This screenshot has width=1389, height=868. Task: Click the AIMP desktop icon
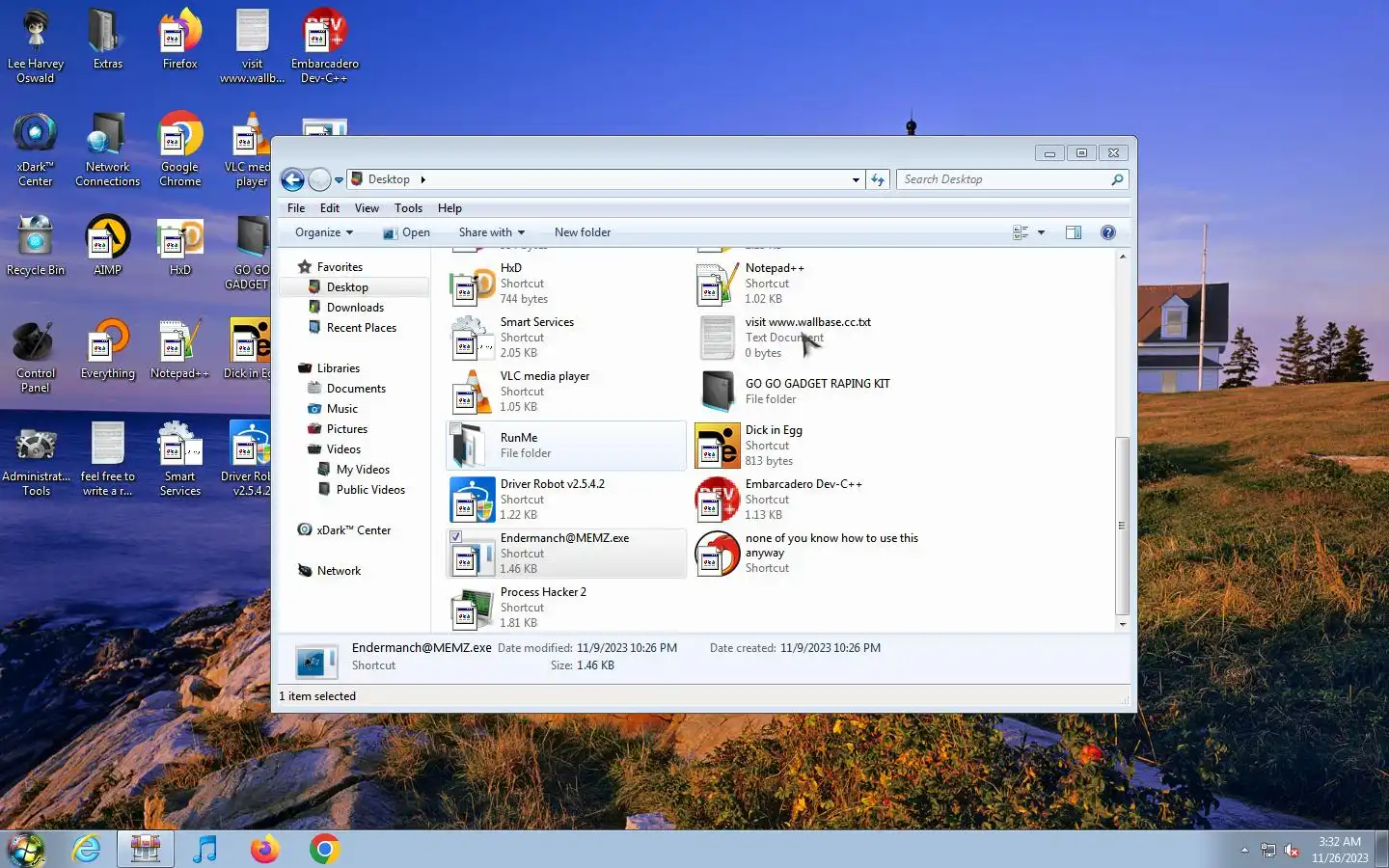pos(107,245)
